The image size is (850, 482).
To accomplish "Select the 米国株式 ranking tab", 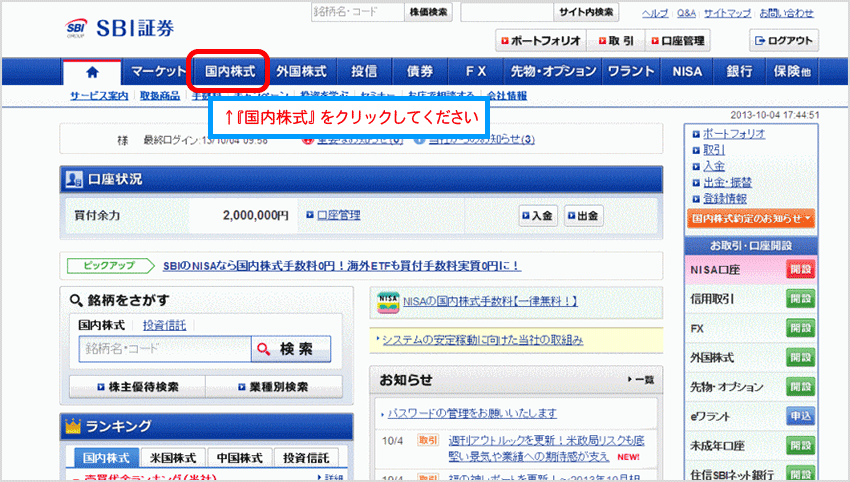I will [x=173, y=458].
